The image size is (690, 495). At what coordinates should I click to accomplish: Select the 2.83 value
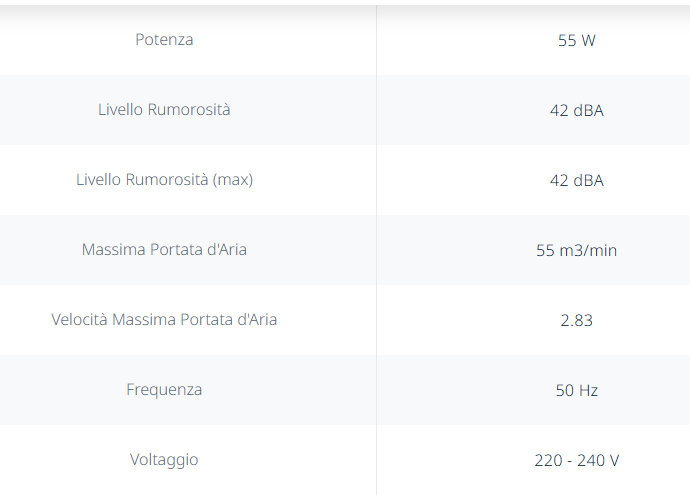click(576, 321)
